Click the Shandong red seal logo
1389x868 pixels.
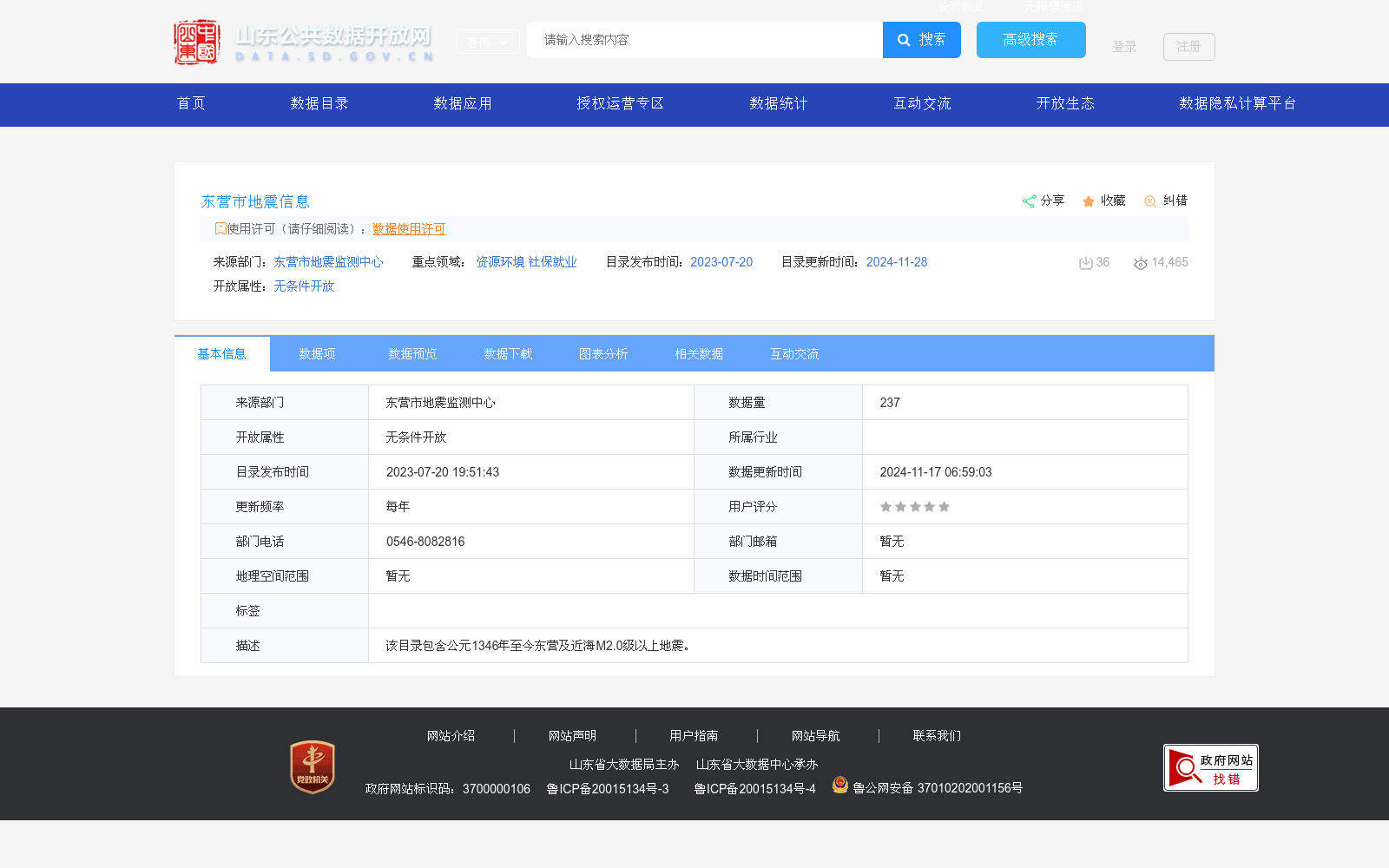click(197, 42)
